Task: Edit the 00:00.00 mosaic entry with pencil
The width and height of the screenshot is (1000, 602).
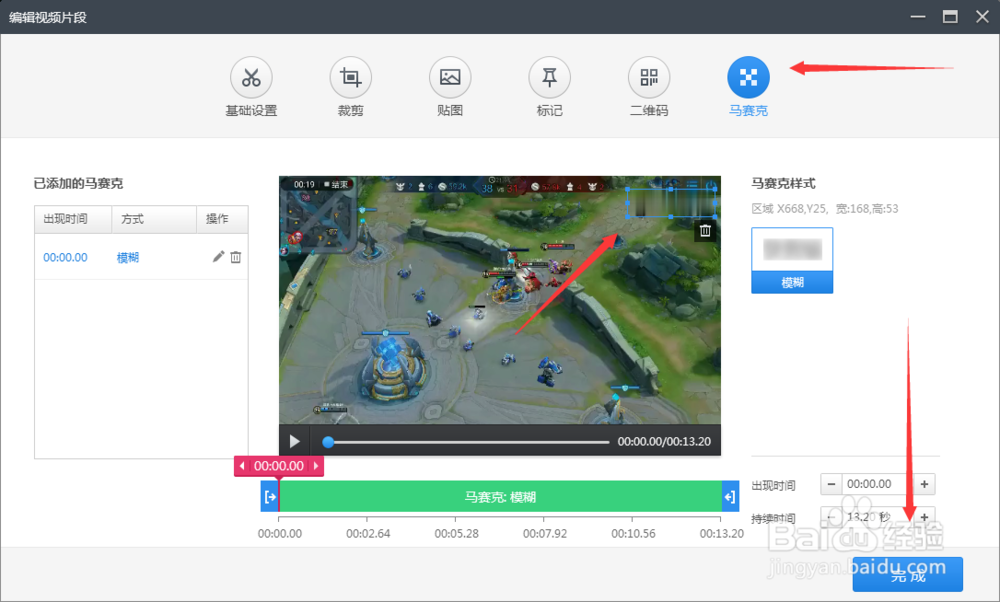Action: click(x=218, y=257)
